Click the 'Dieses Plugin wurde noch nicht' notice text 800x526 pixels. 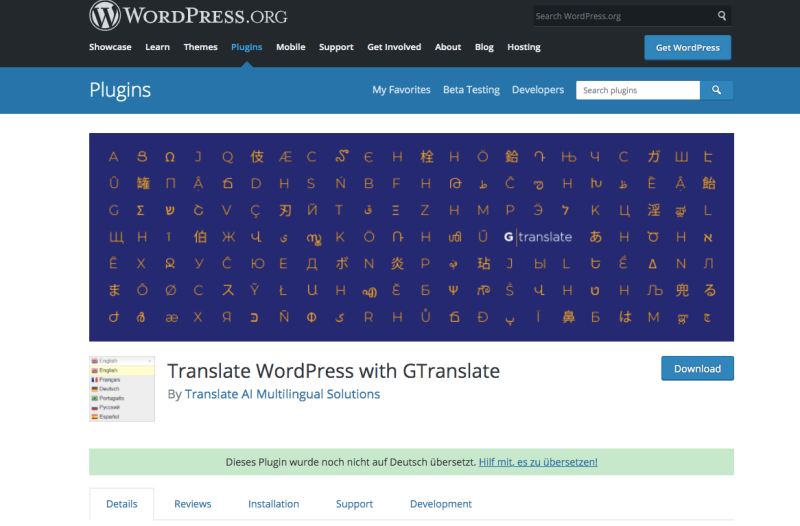coord(351,462)
